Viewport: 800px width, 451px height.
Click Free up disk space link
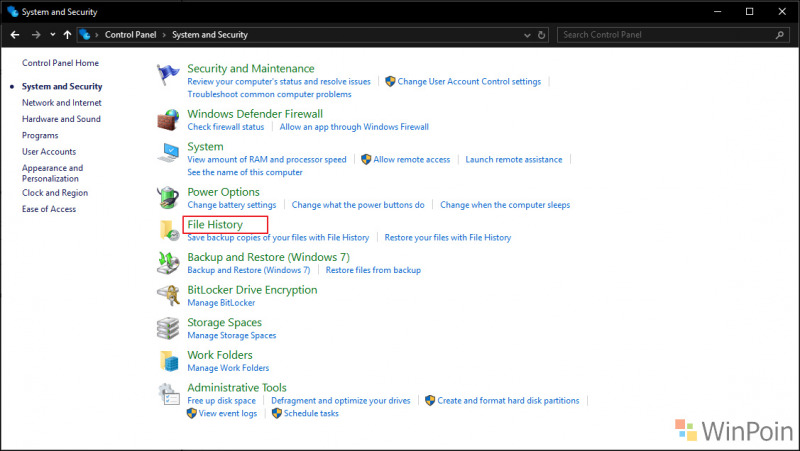(x=221, y=400)
